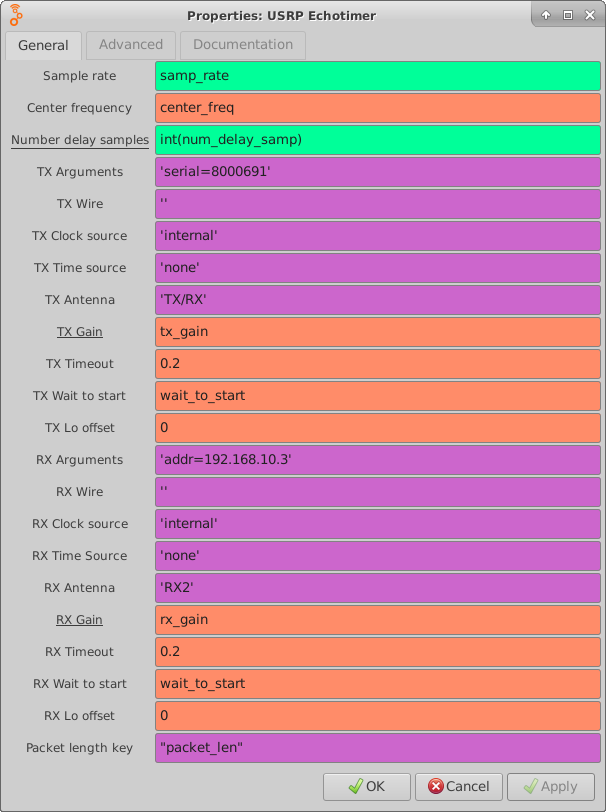Click the Center frequency input
The height and width of the screenshot is (812, 606).
click(x=378, y=108)
